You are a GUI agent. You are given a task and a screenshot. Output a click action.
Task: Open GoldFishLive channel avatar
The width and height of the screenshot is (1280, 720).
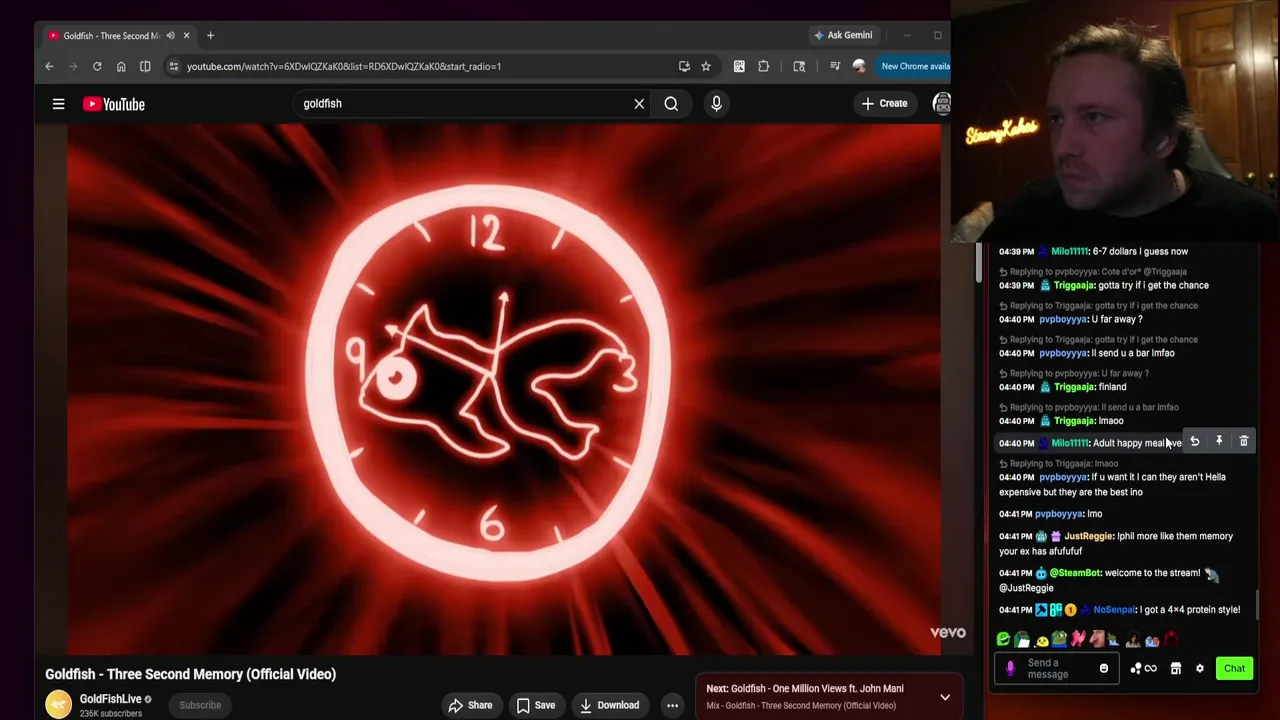59,704
